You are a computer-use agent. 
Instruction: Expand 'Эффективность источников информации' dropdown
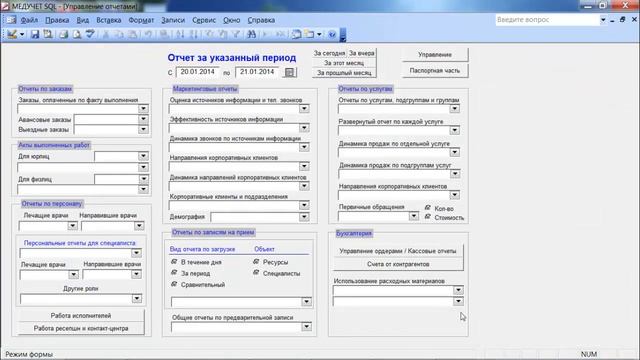(x=304, y=128)
